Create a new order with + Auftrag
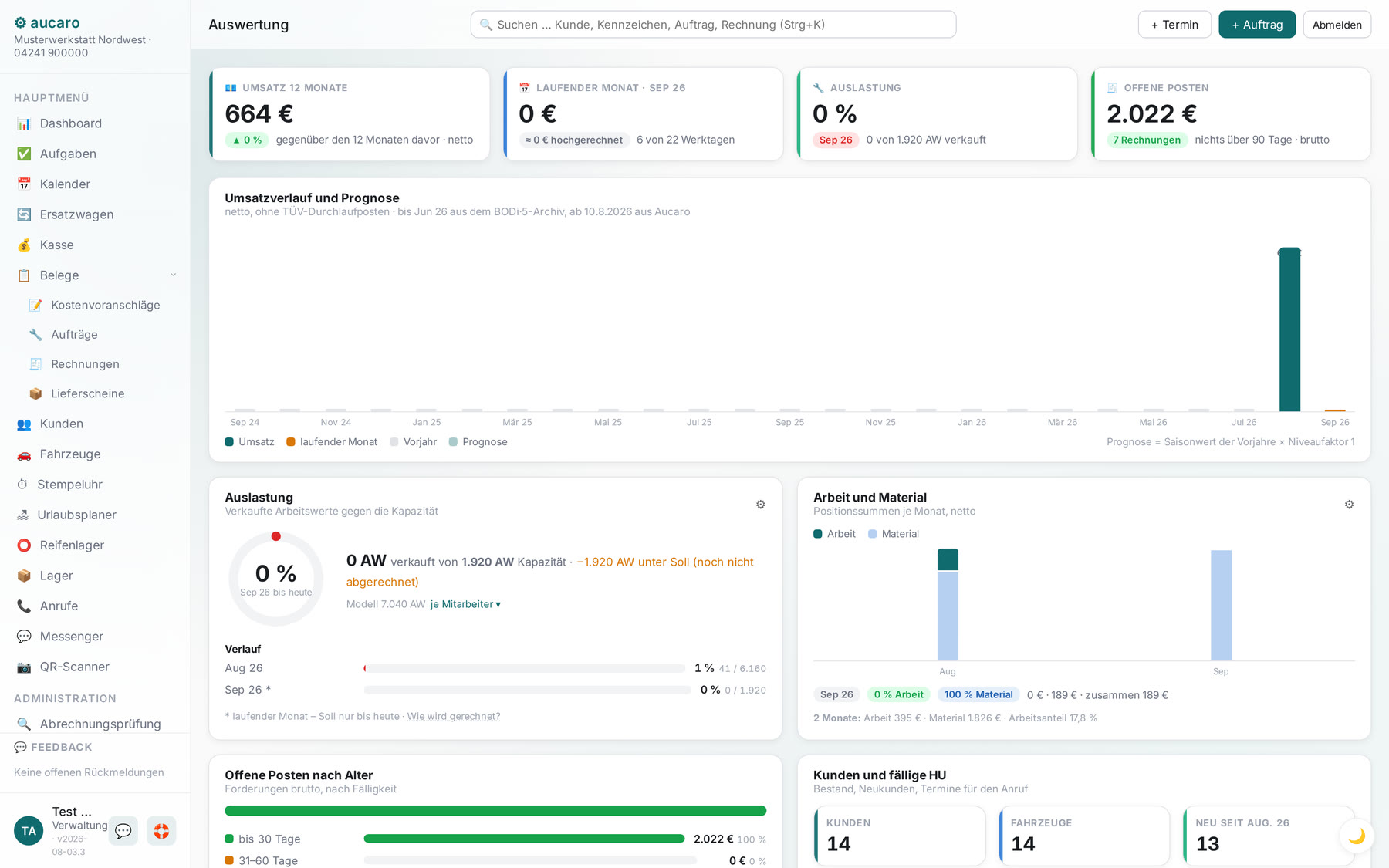The width and height of the screenshot is (1389, 868). pos(1257,25)
